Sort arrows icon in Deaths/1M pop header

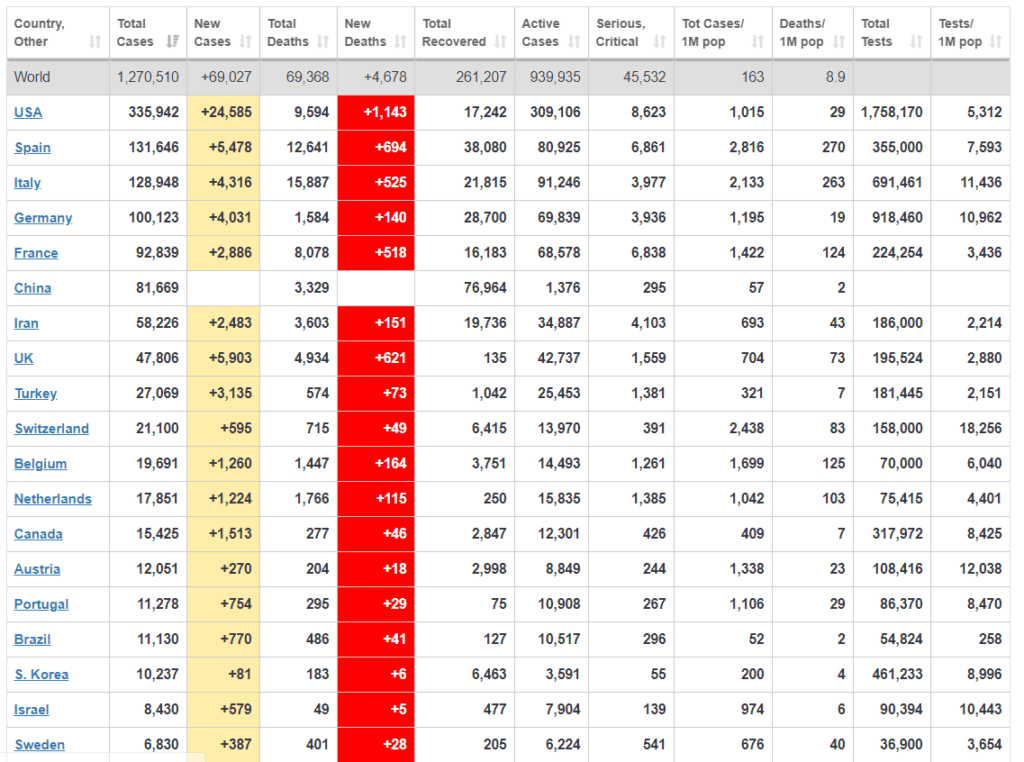click(839, 42)
